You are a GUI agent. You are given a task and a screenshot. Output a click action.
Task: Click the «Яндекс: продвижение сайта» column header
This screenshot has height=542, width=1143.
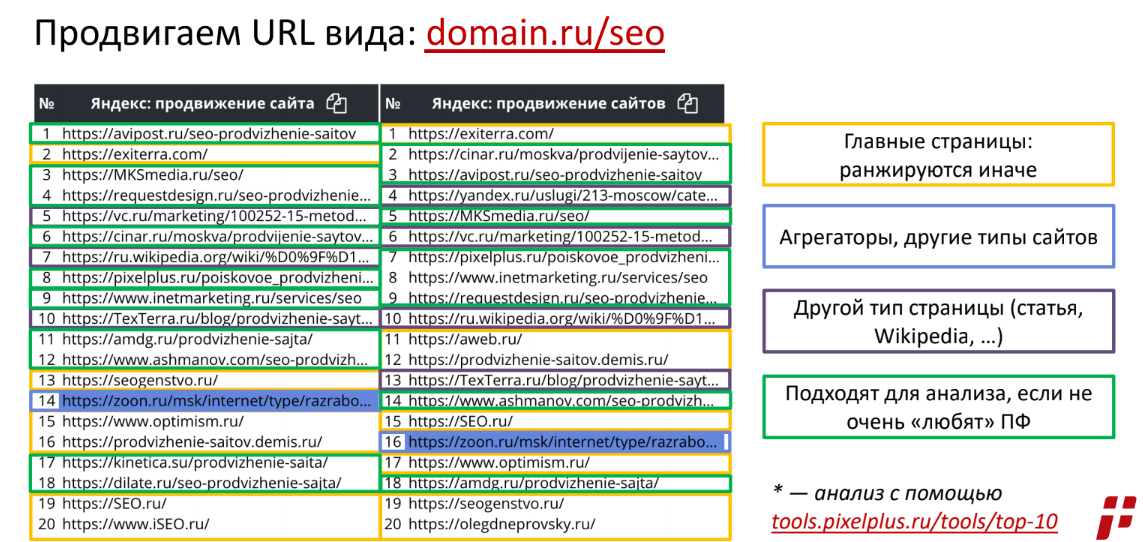click(202, 103)
